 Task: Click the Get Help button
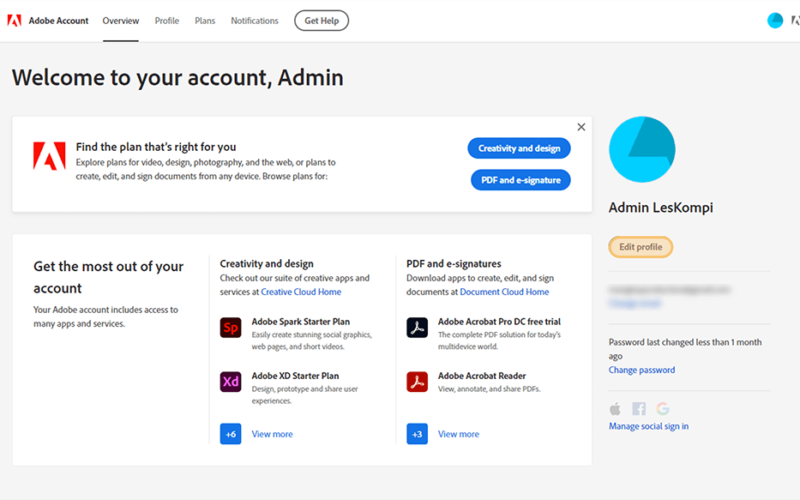click(x=321, y=21)
